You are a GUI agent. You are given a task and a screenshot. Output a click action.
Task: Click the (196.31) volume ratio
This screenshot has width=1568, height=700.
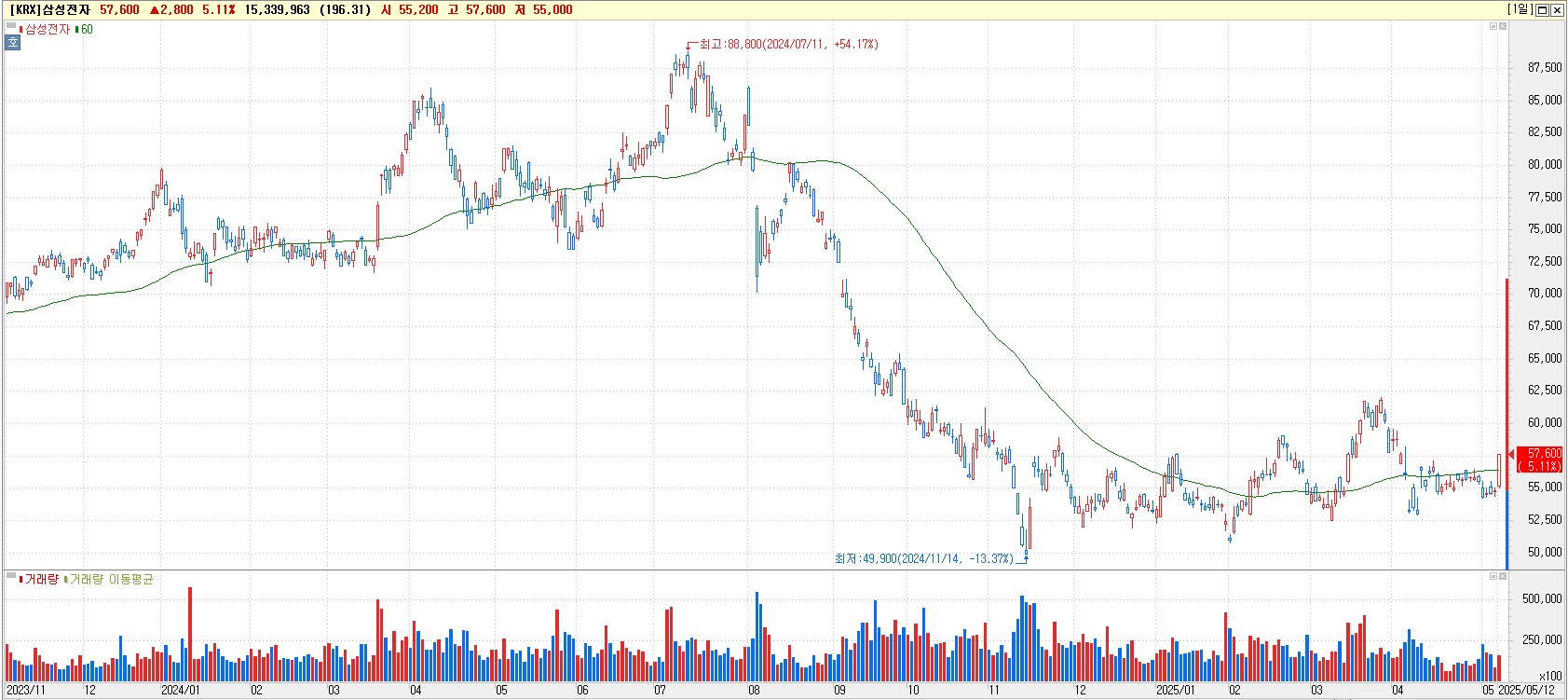pos(345,9)
